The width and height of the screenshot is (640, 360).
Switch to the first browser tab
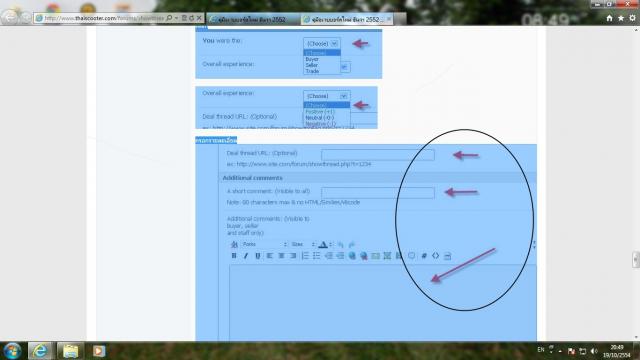[253, 19]
